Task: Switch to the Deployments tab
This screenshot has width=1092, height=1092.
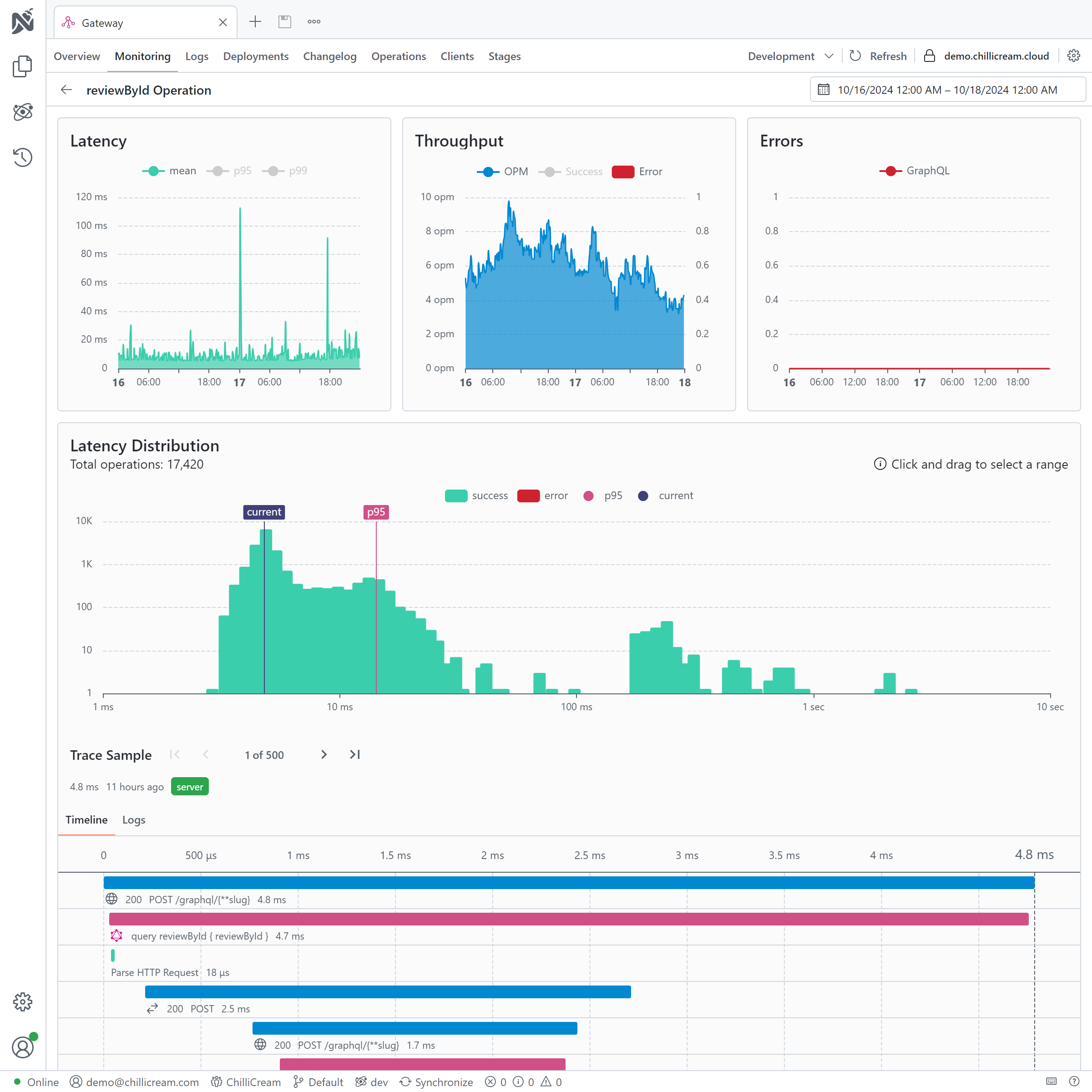Action: tap(255, 56)
